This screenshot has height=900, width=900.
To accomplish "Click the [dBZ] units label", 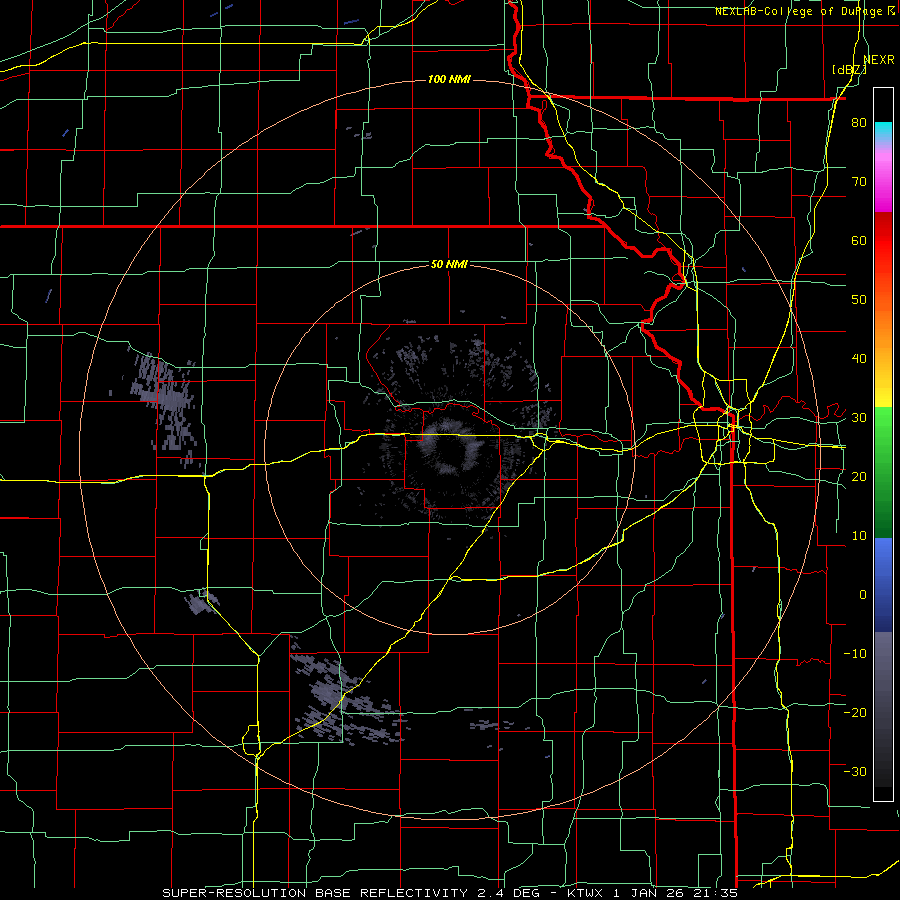I will pos(849,70).
